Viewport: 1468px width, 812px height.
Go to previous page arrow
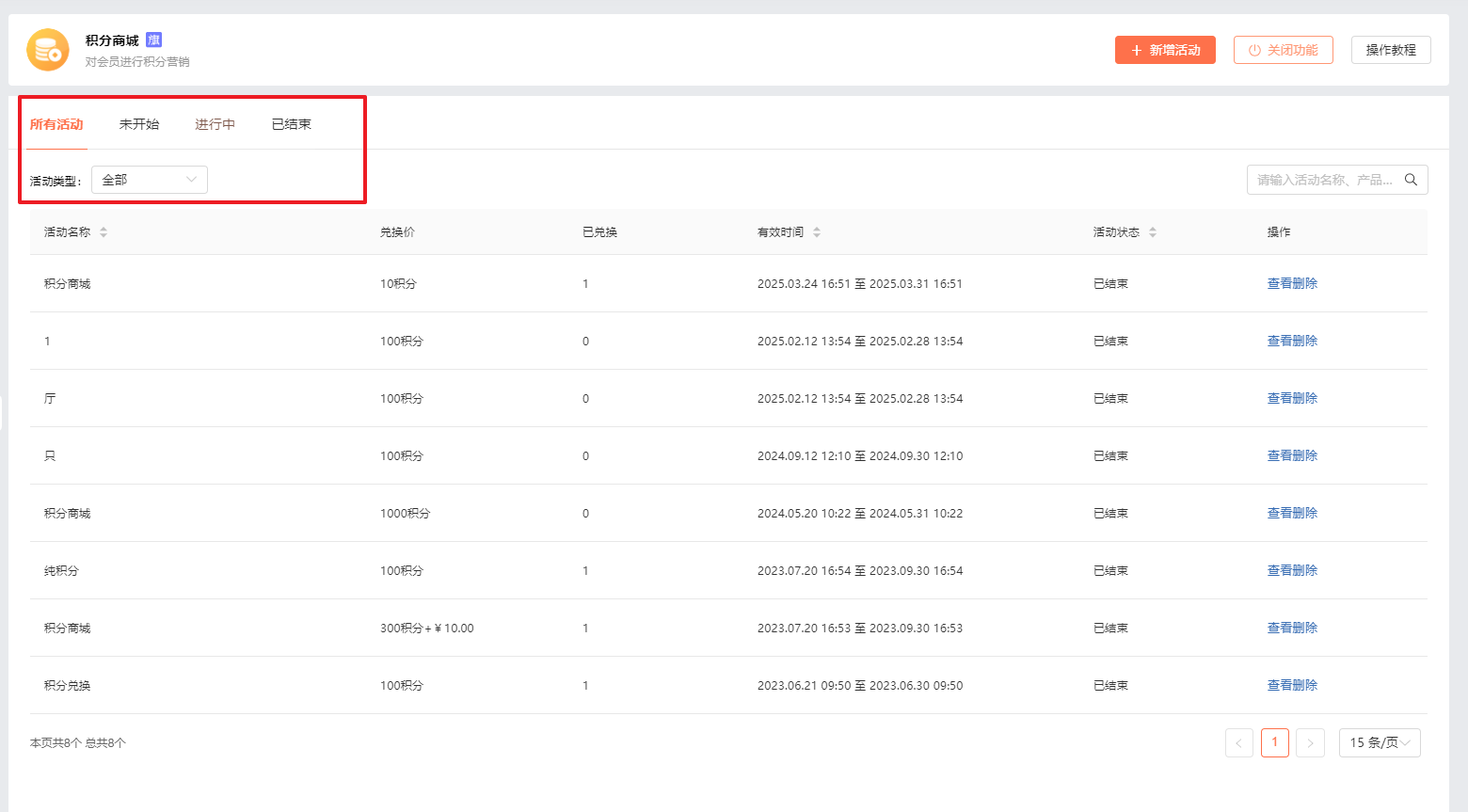[x=1238, y=743]
